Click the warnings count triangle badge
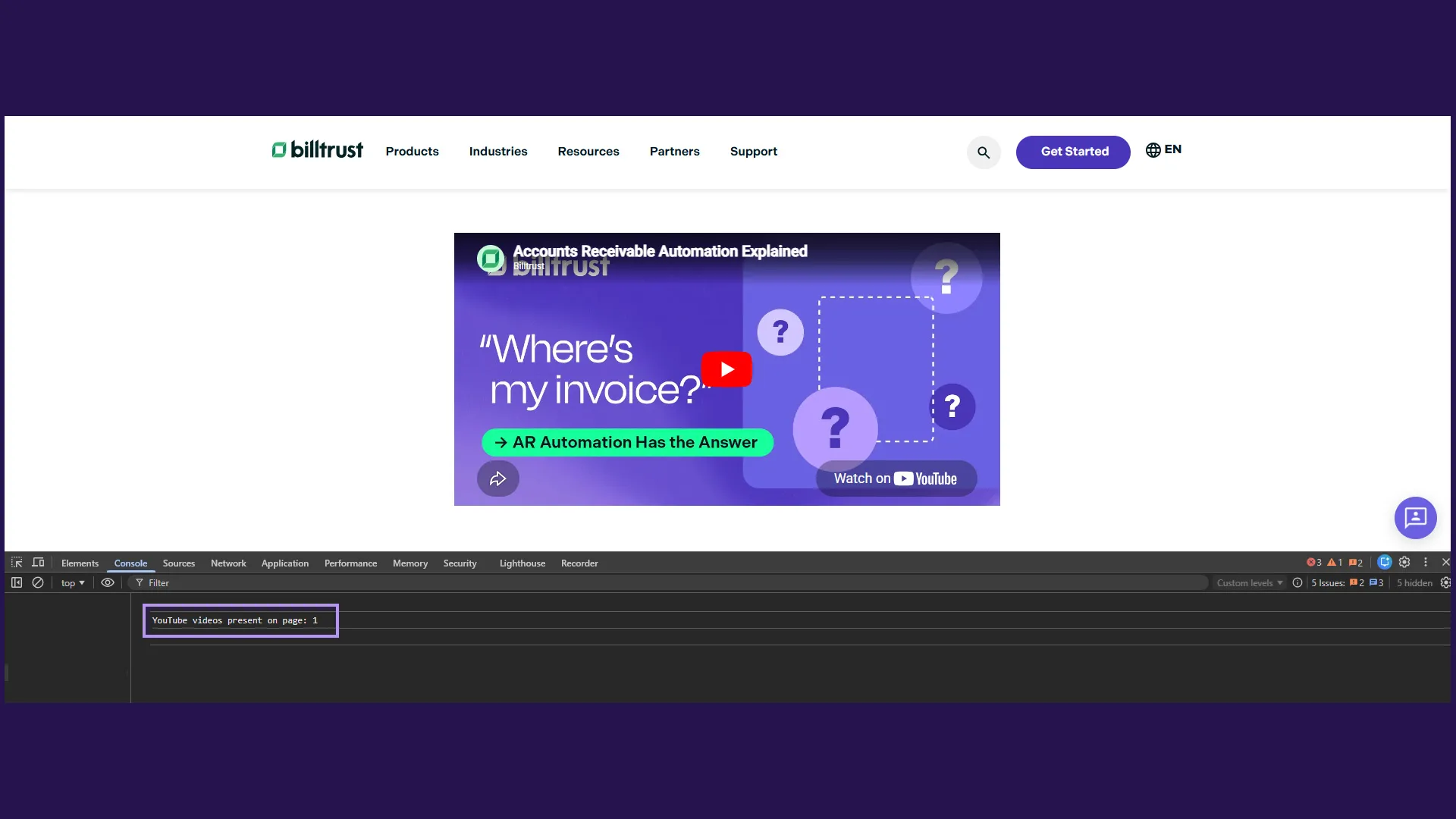Screen dimensions: 1456x819 click(x=1335, y=563)
